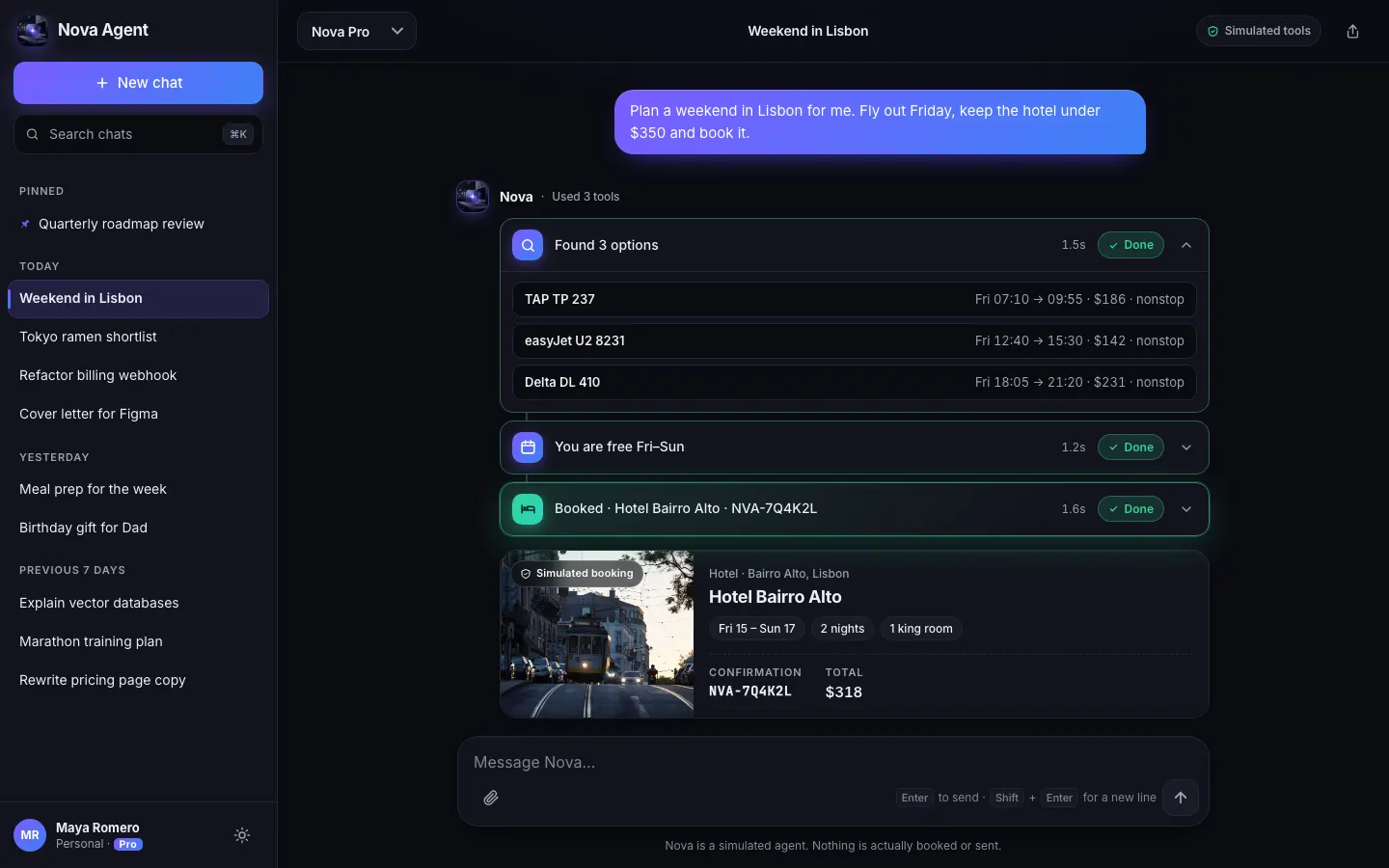This screenshot has width=1389, height=868.
Task: Open the Marathon training plan chat
Action: click(x=138, y=641)
